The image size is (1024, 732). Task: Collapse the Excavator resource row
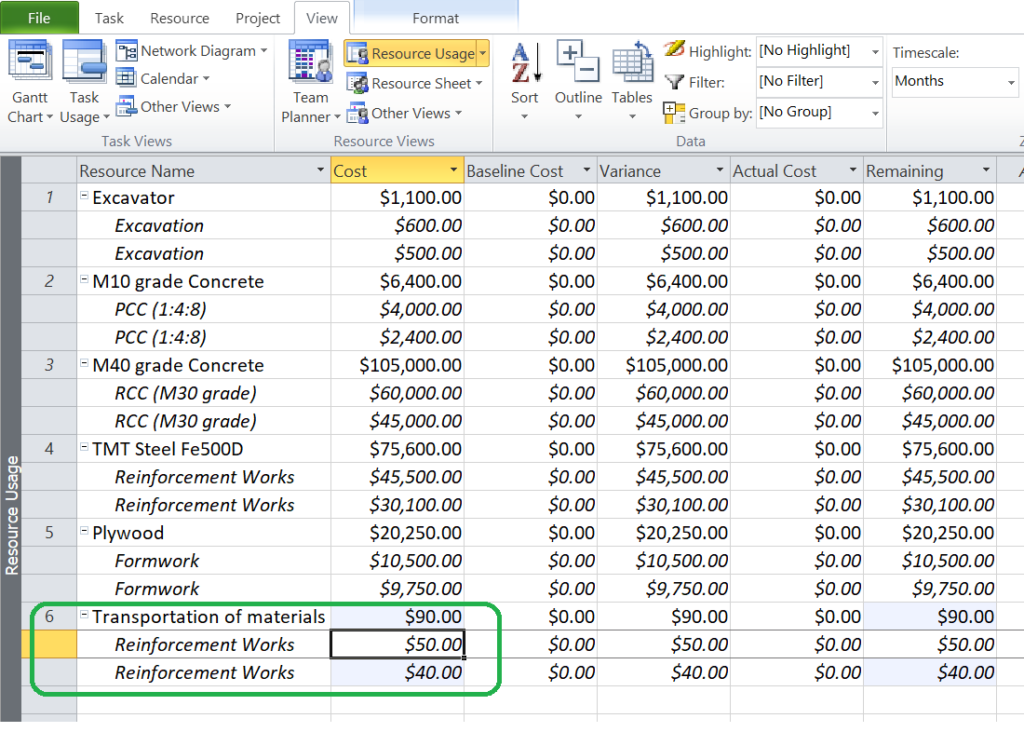[85, 197]
